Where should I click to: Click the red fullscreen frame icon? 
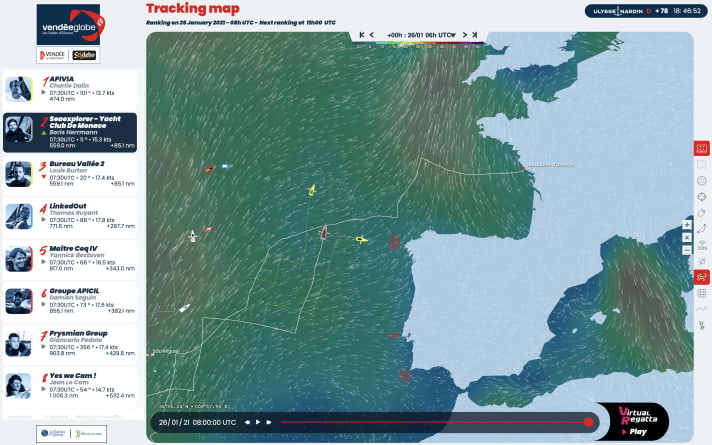coord(702,148)
